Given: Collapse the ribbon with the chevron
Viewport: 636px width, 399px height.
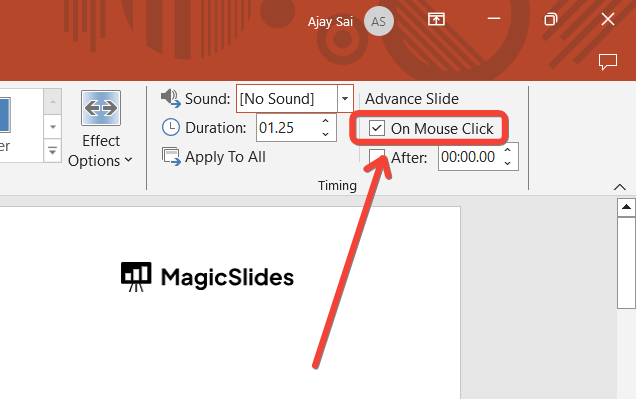Looking at the screenshot, I should (x=619, y=187).
